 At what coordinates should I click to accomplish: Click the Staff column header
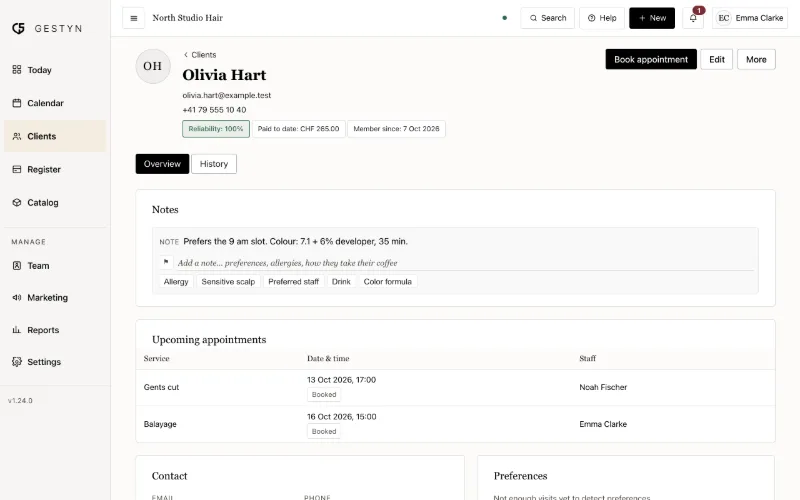587,359
